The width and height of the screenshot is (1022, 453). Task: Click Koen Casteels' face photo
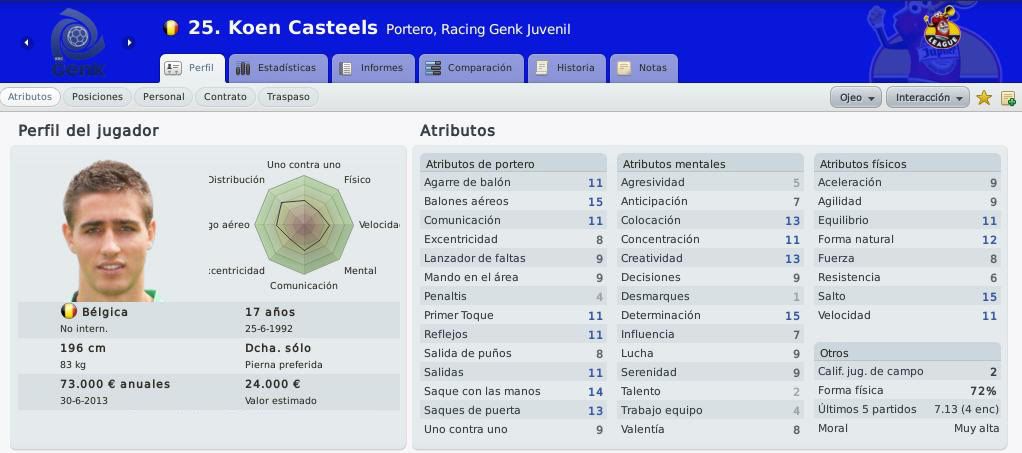coord(108,231)
